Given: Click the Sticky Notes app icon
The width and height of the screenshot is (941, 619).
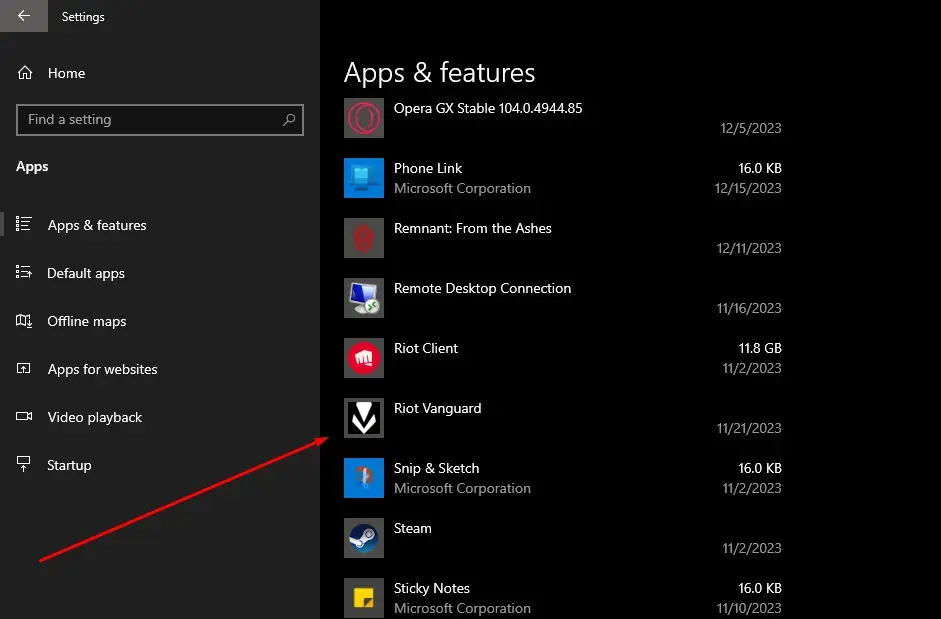Looking at the screenshot, I should point(364,598).
